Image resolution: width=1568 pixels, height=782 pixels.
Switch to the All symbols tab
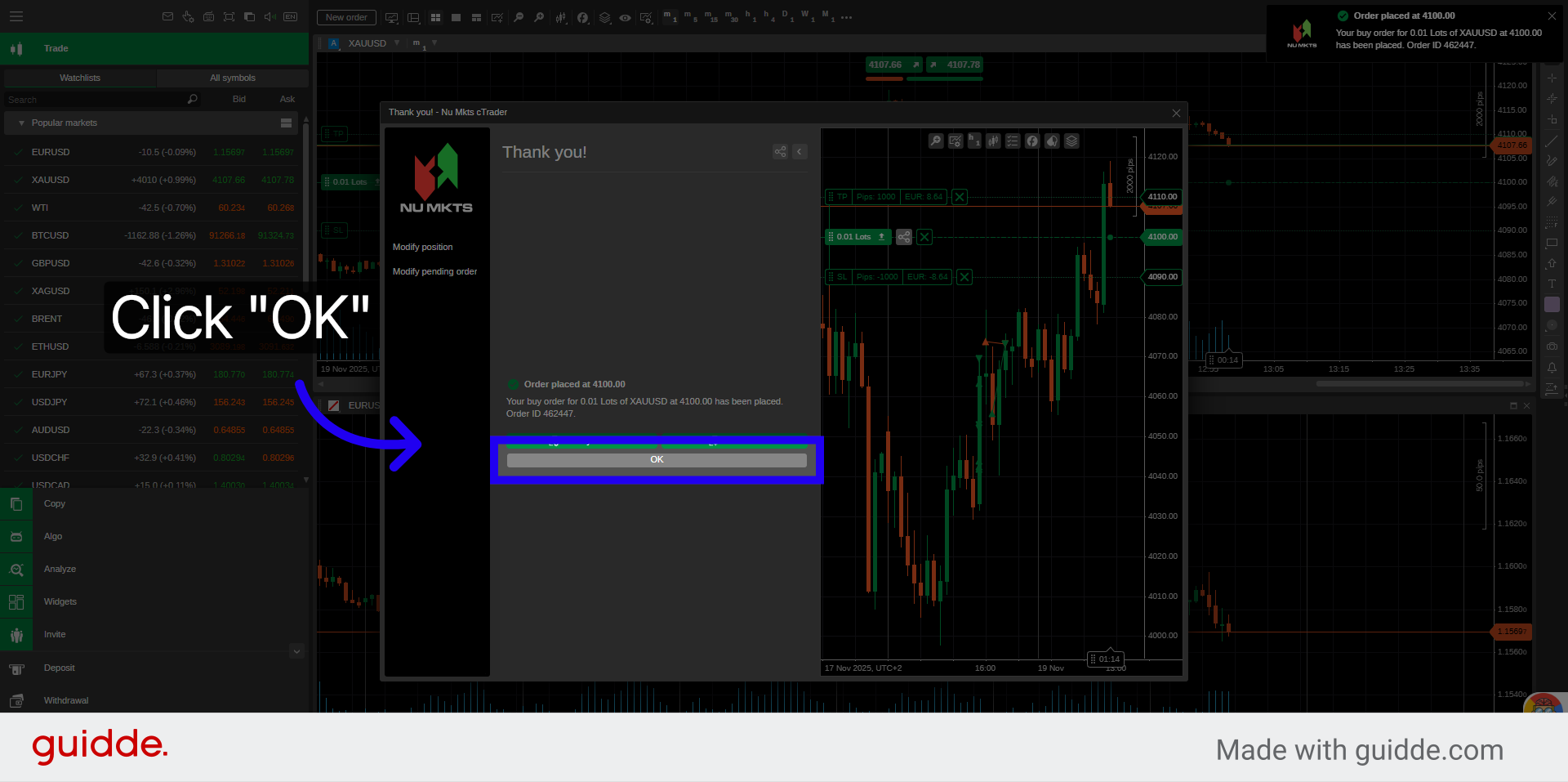click(x=232, y=78)
